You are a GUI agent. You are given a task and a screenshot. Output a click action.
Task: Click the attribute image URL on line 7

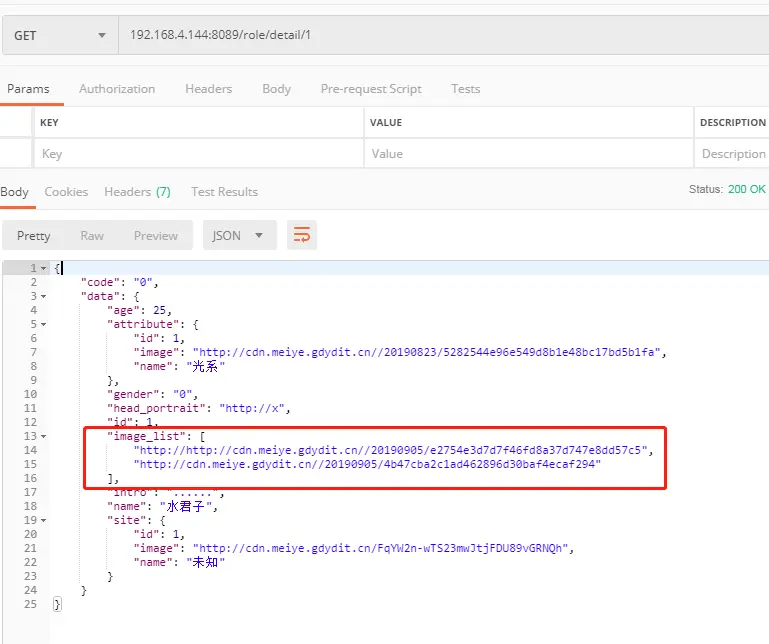tap(427, 352)
